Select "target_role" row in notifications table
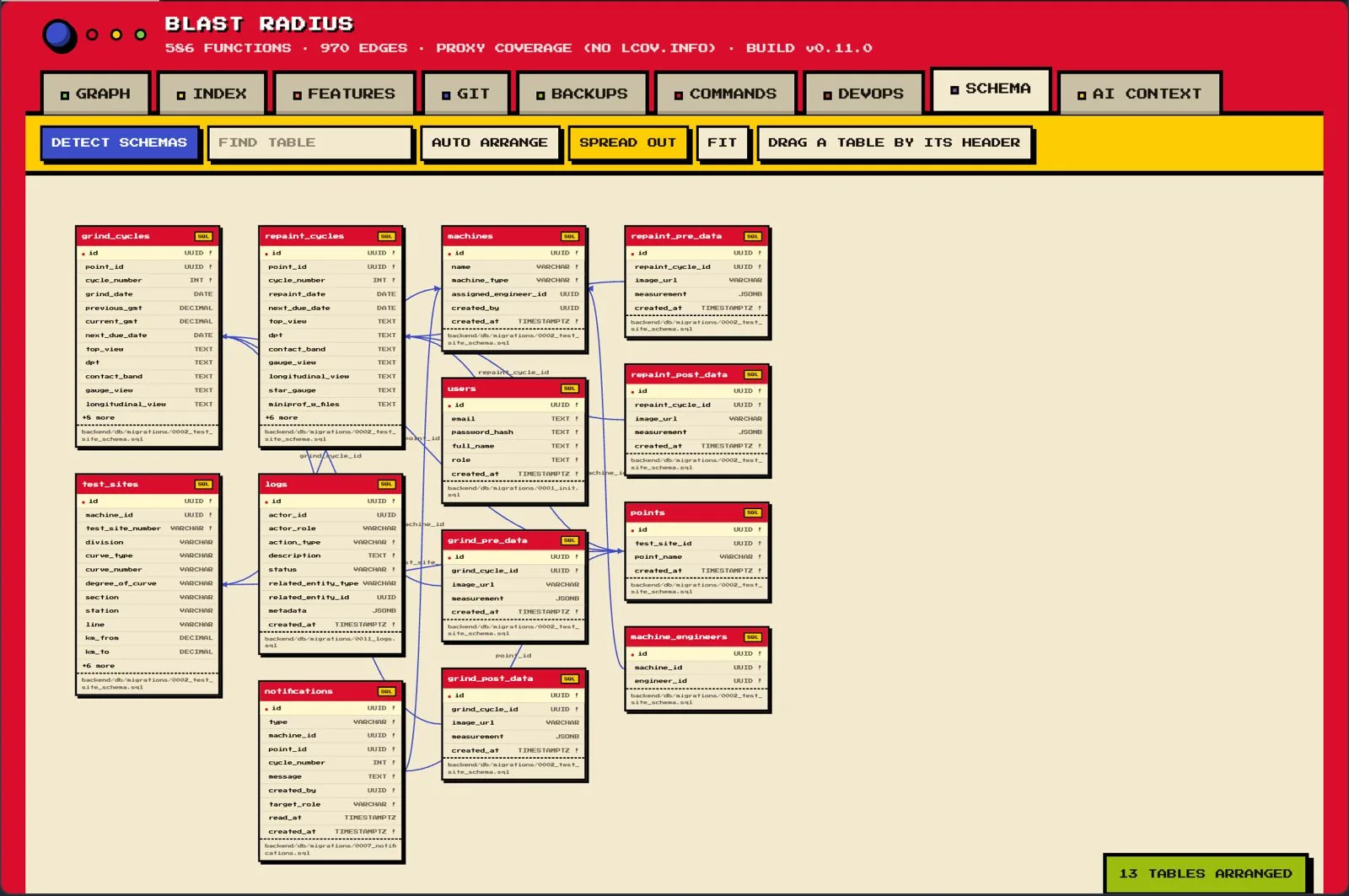 point(331,804)
